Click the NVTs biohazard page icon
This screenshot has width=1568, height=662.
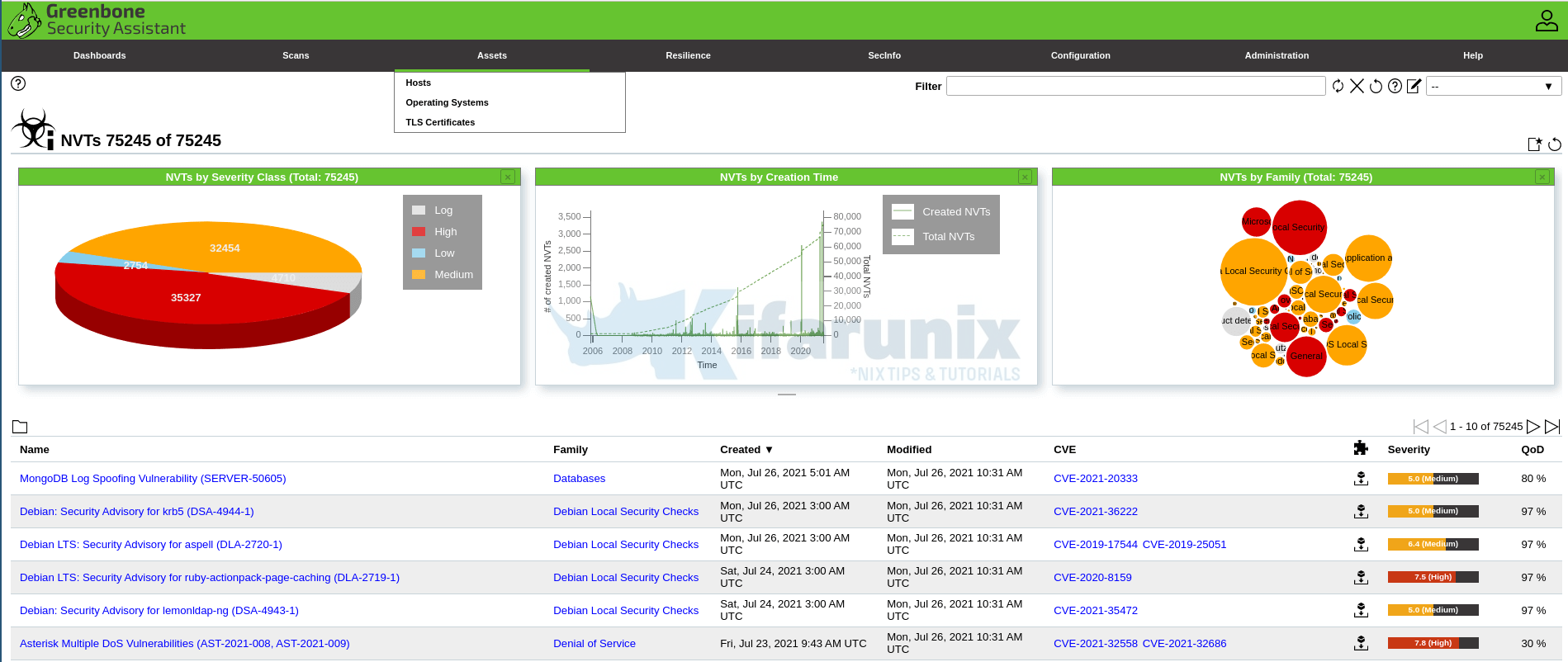(33, 130)
